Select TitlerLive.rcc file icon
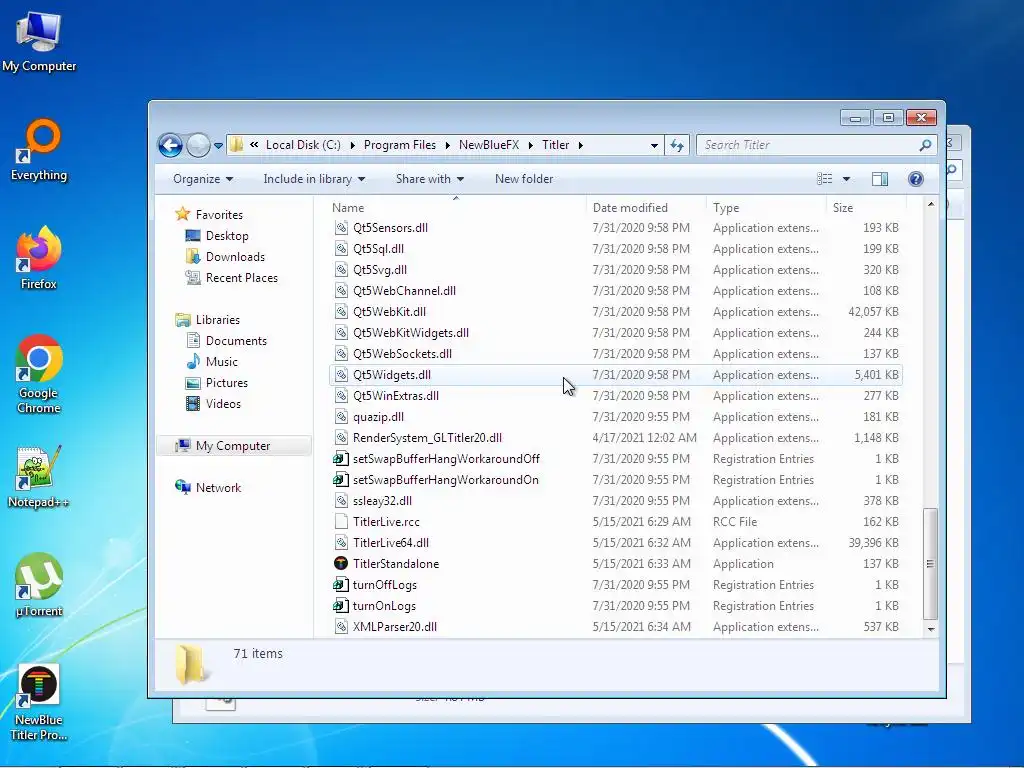 click(x=341, y=522)
